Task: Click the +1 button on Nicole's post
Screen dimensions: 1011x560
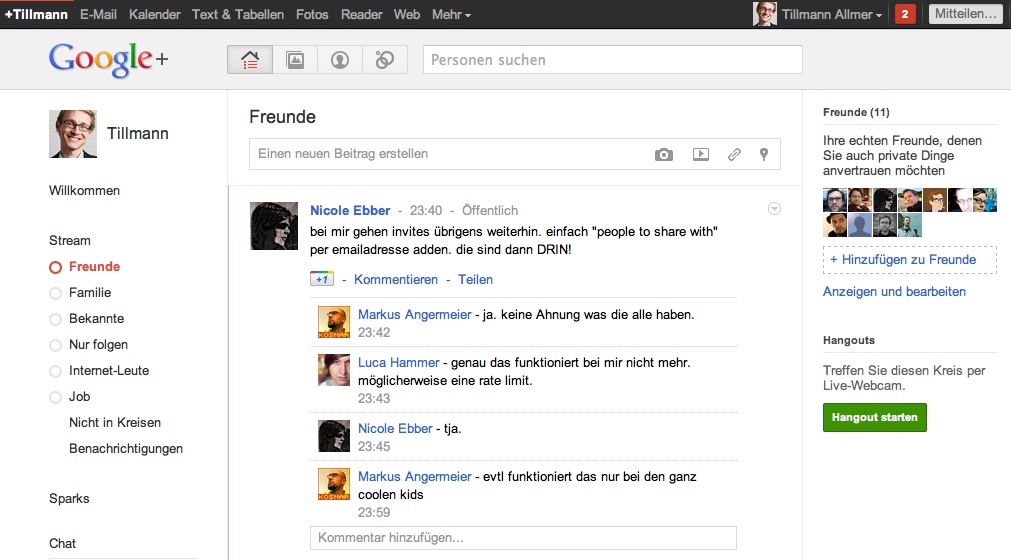Action: tap(322, 279)
